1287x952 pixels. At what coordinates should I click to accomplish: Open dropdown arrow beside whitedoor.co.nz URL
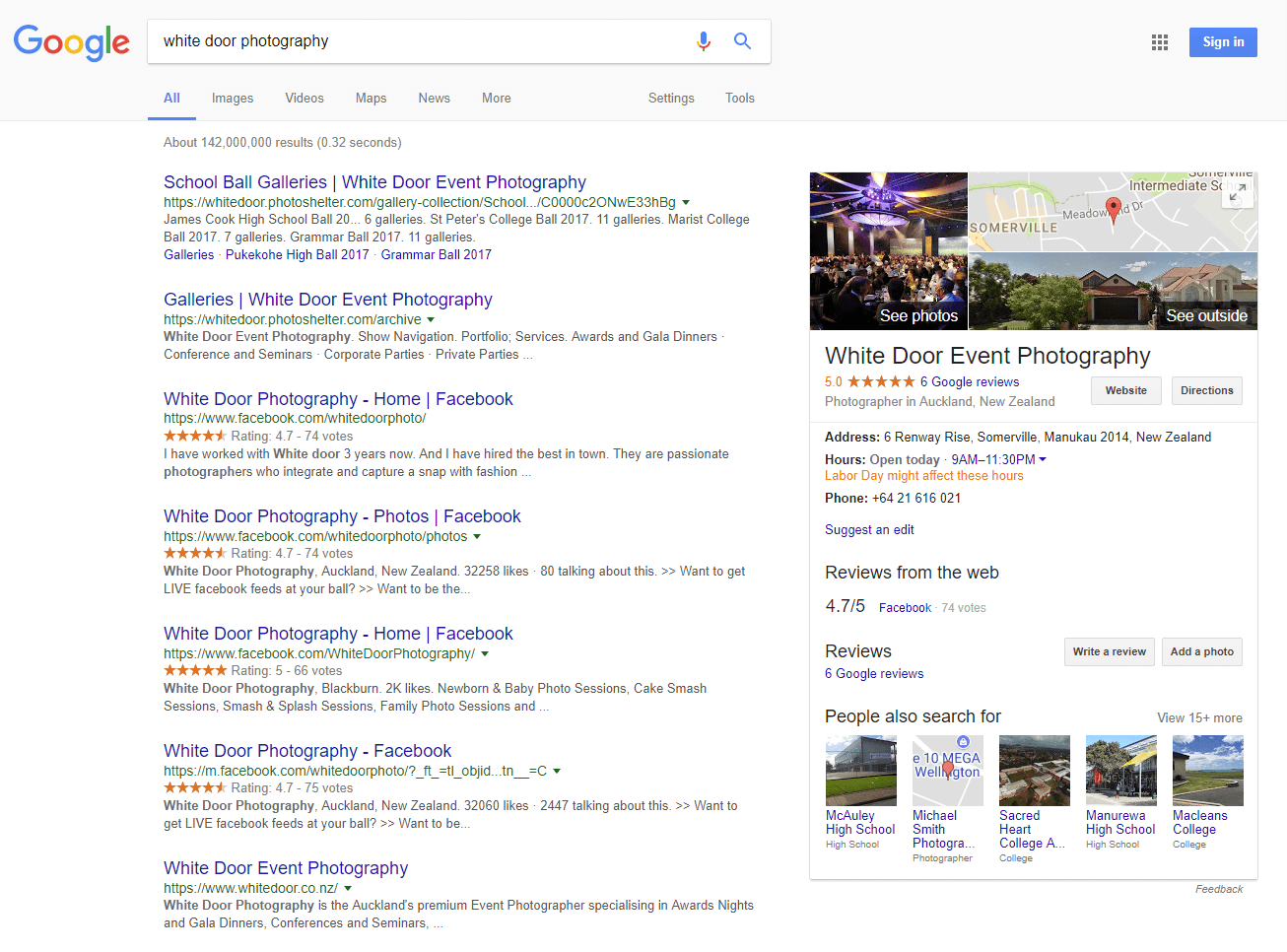[348, 889]
